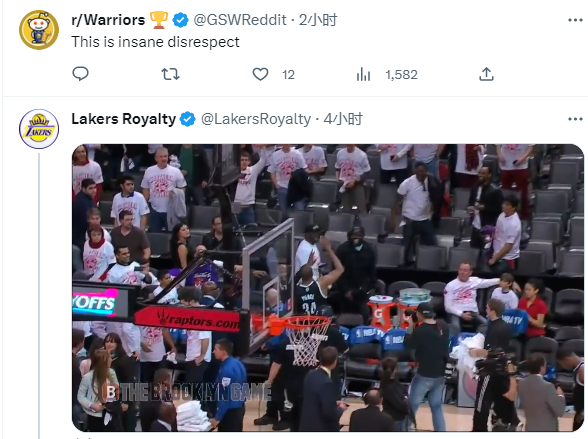The height and width of the screenshot is (439, 588).
Task: View analytics icon showing 1,582 views
Action: [x=363, y=74]
